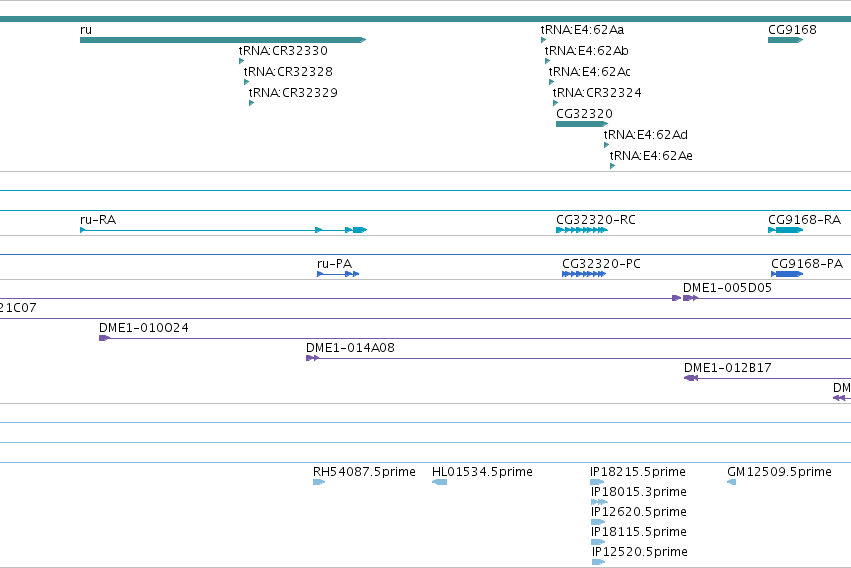Open the ru-PA coding sequence

pyautogui.click(x=338, y=274)
